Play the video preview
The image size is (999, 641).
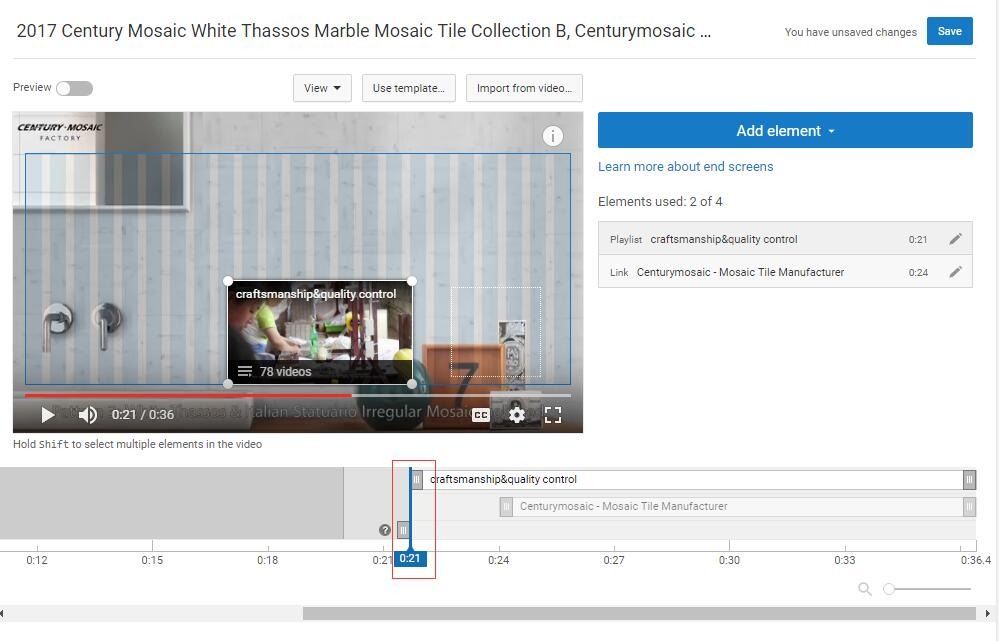pyautogui.click(x=47, y=415)
